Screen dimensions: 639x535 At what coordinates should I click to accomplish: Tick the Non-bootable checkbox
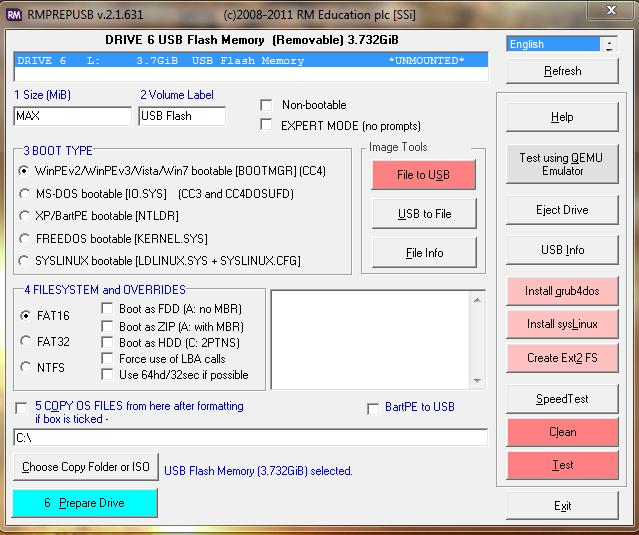(x=266, y=105)
